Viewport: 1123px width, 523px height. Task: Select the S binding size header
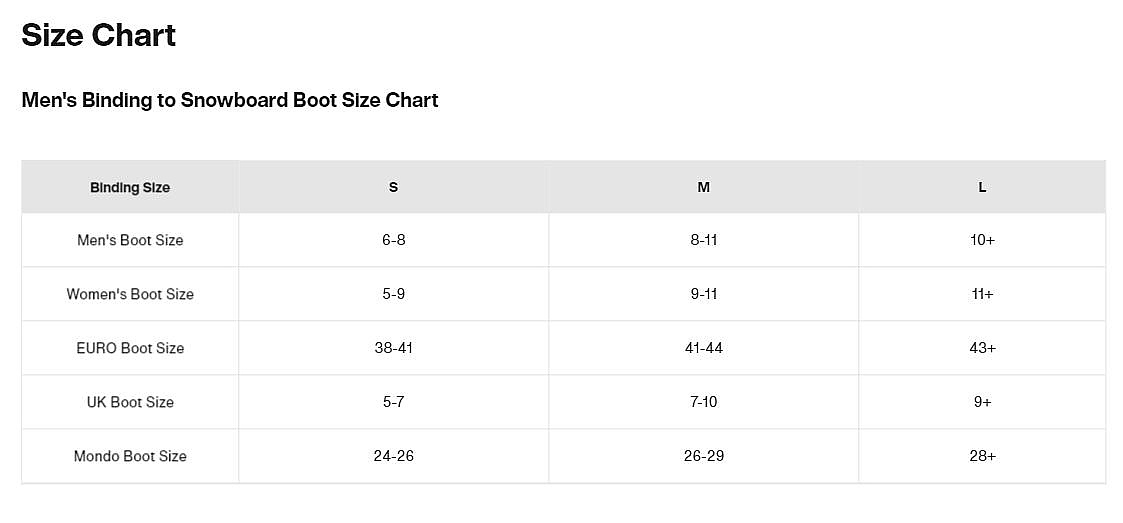(x=393, y=187)
